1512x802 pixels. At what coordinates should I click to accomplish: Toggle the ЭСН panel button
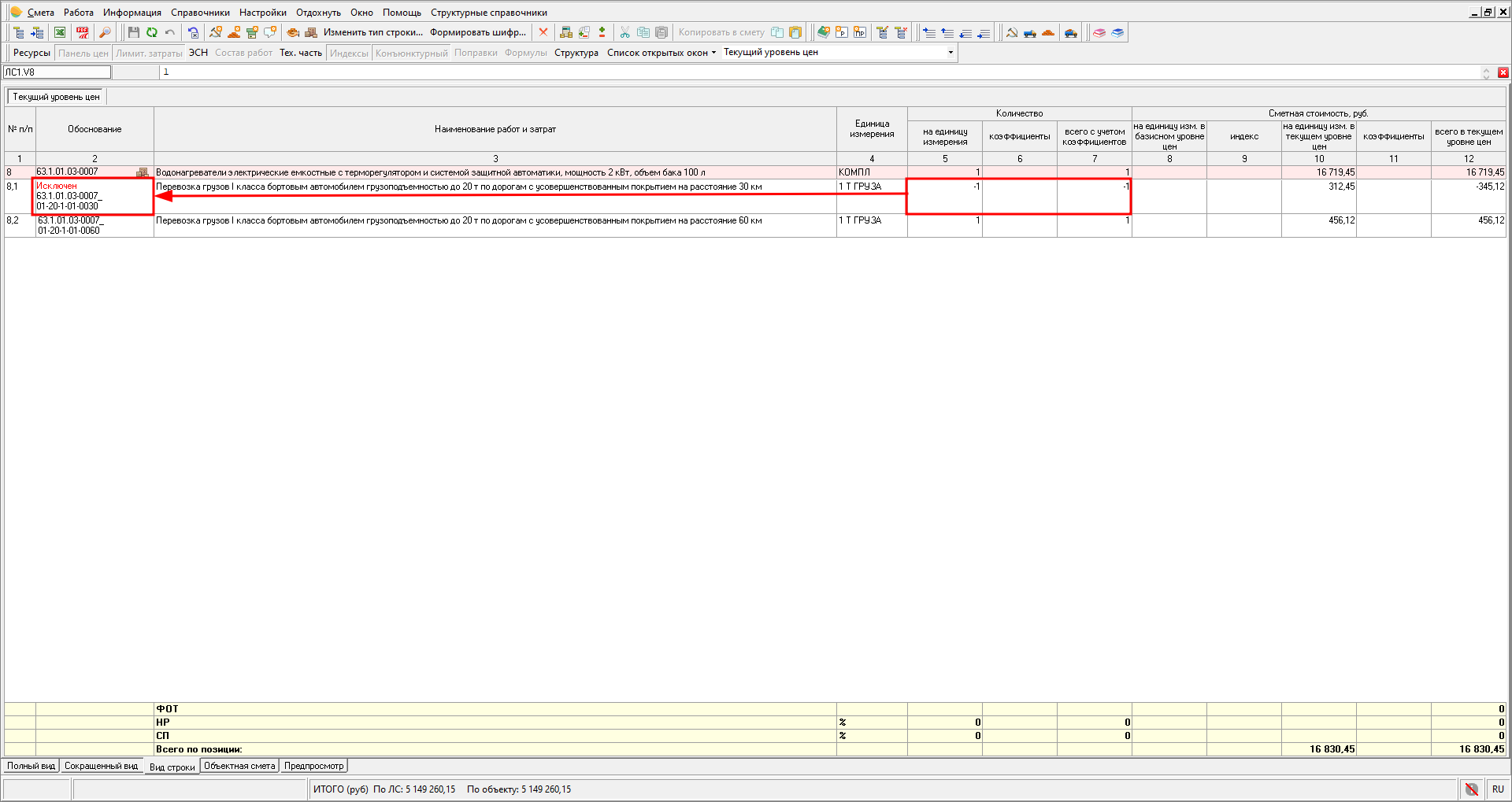(198, 53)
